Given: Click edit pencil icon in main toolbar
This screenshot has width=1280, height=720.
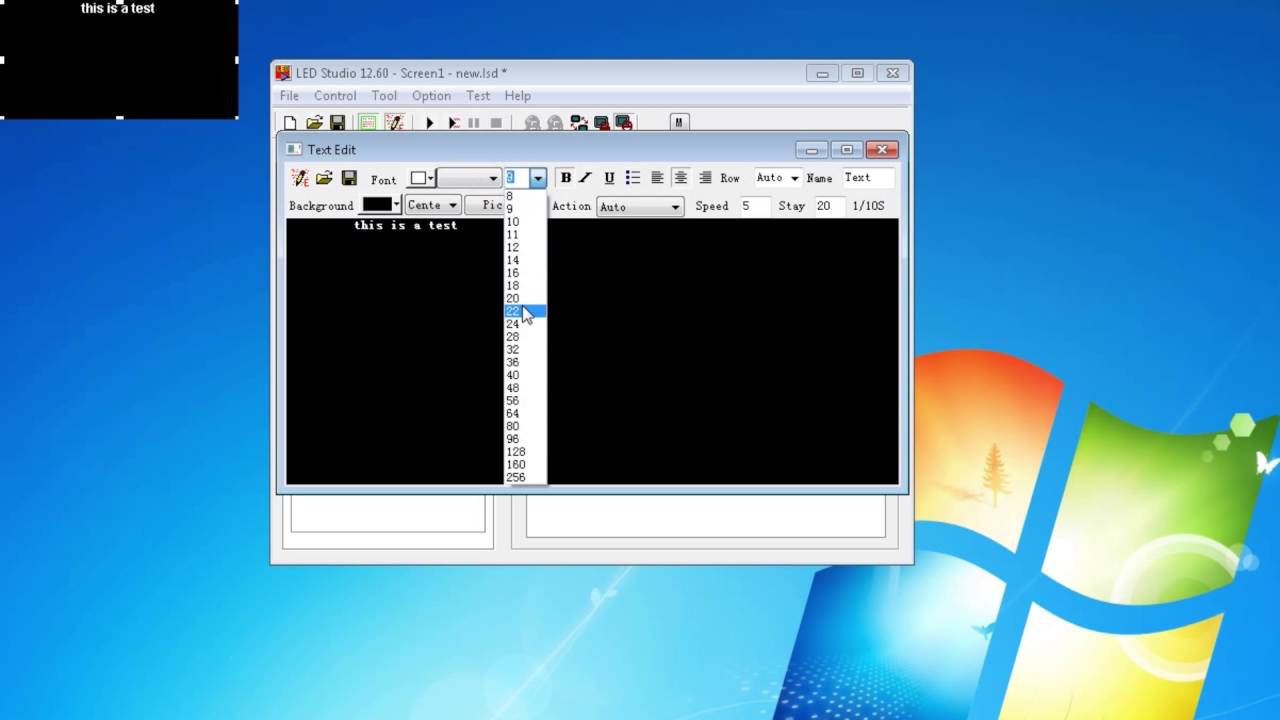Looking at the screenshot, I should [394, 123].
